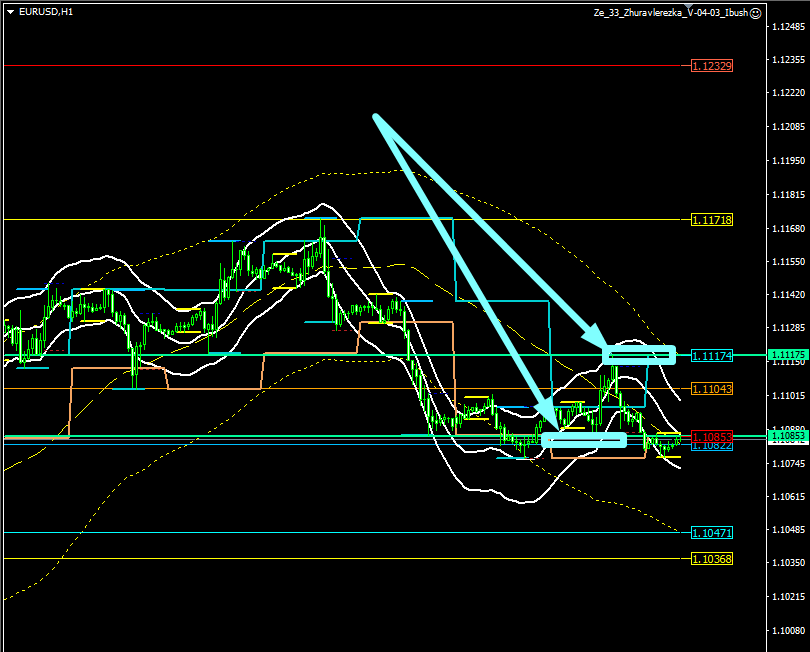Click the 1.11550 price scale value
Image resolution: width=810 pixels, height=652 pixels.
pyautogui.click(x=788, y=262)
